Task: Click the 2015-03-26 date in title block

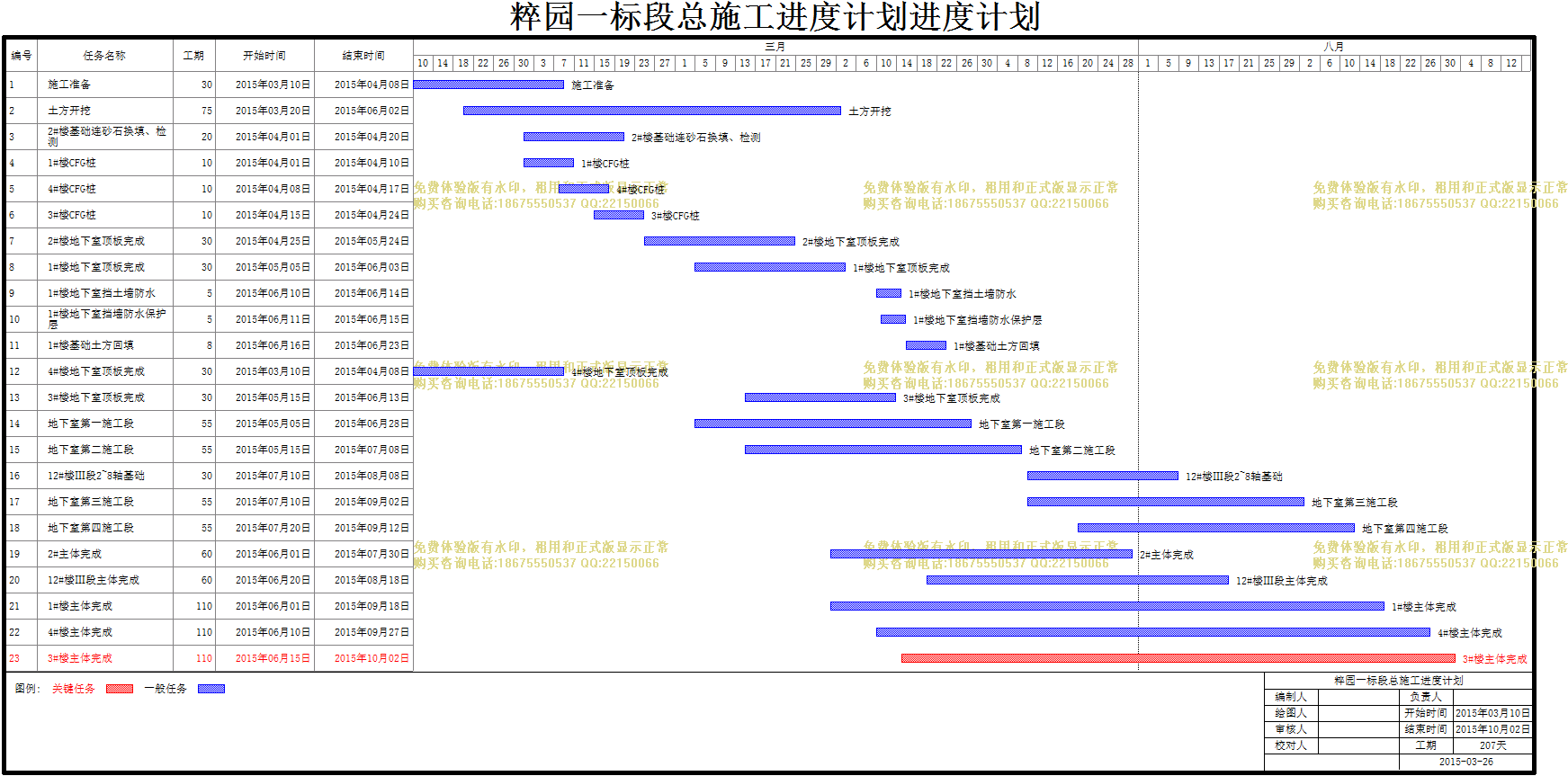Action: 1465,762
